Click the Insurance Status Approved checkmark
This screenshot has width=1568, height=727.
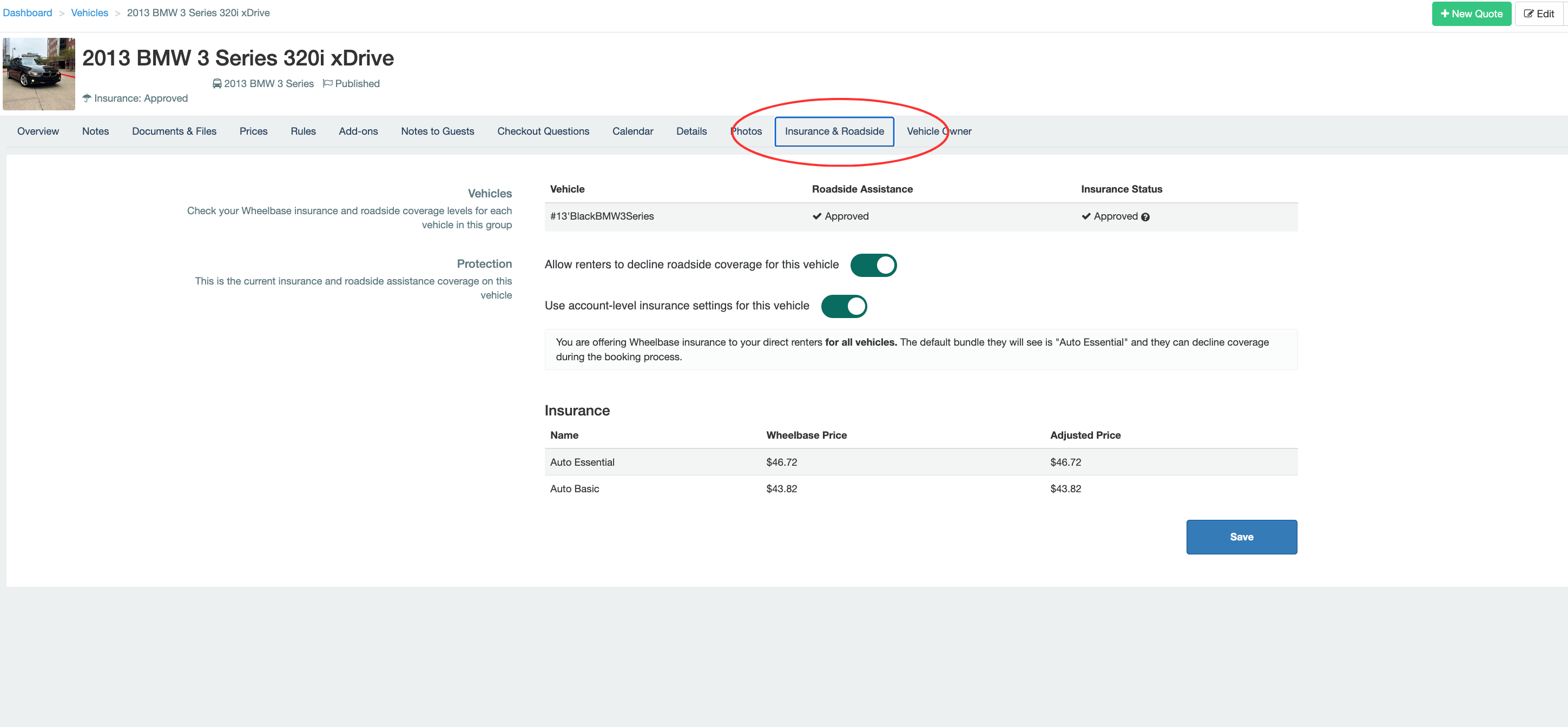[1086, 216]
